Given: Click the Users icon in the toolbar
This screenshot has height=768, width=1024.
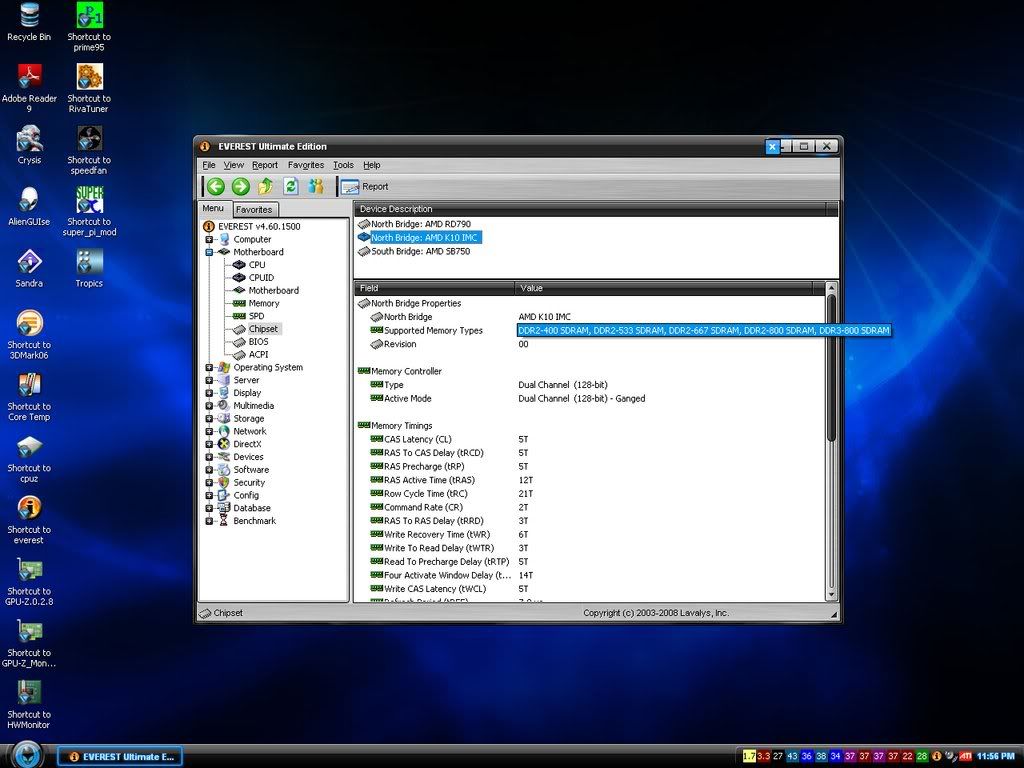Looking at the screenshot, I should coord(316,186).
